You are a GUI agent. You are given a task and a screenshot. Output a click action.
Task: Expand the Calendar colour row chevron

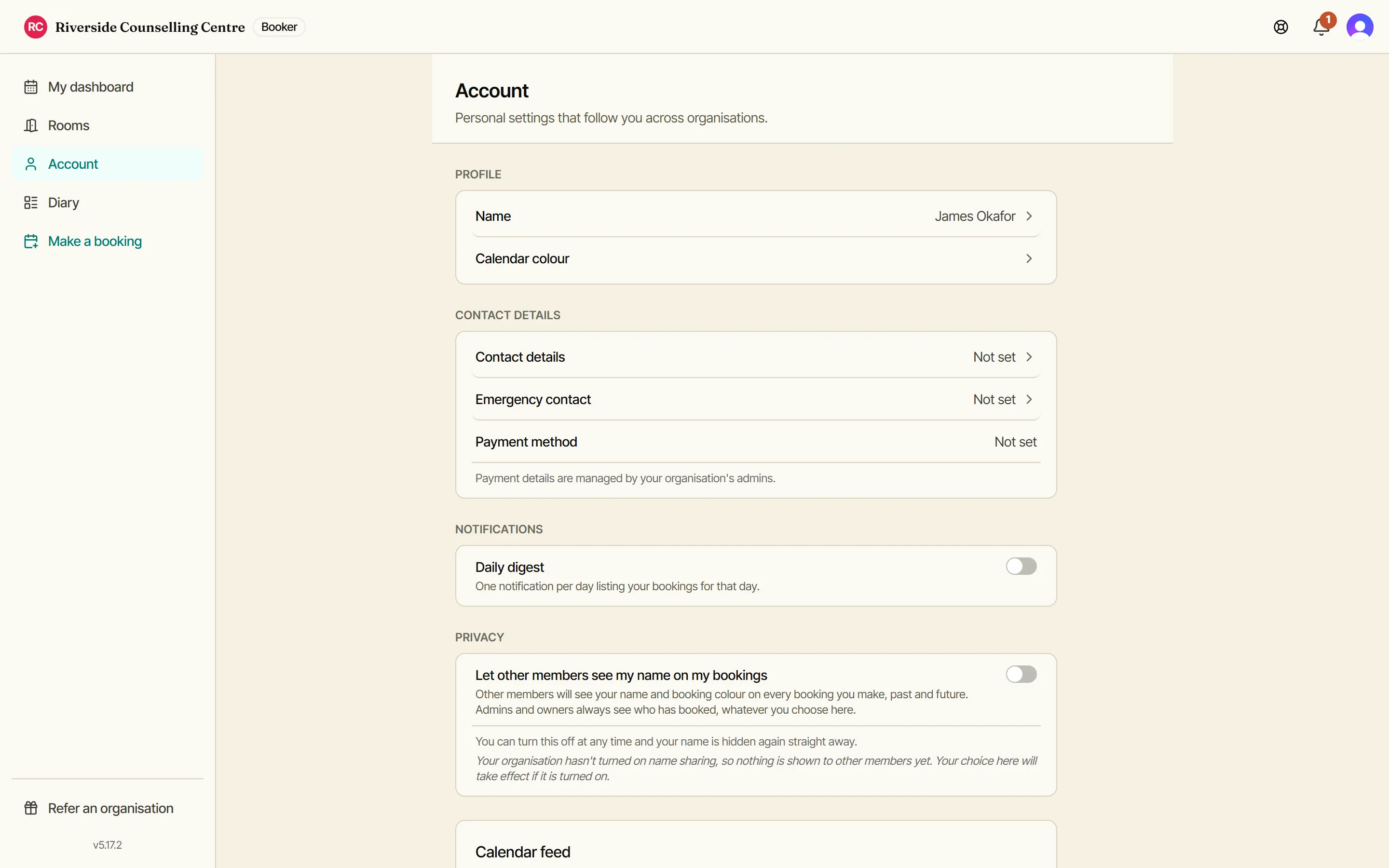click(x=1029, y=258)
